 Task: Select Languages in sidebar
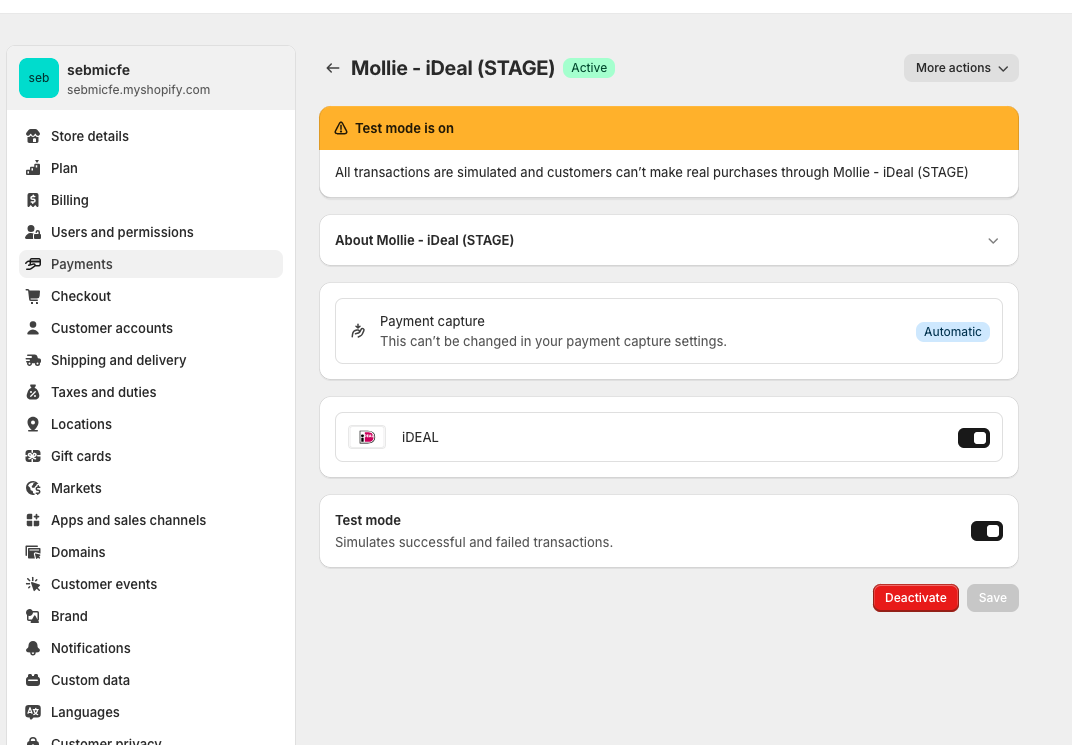tap(150, 712)
